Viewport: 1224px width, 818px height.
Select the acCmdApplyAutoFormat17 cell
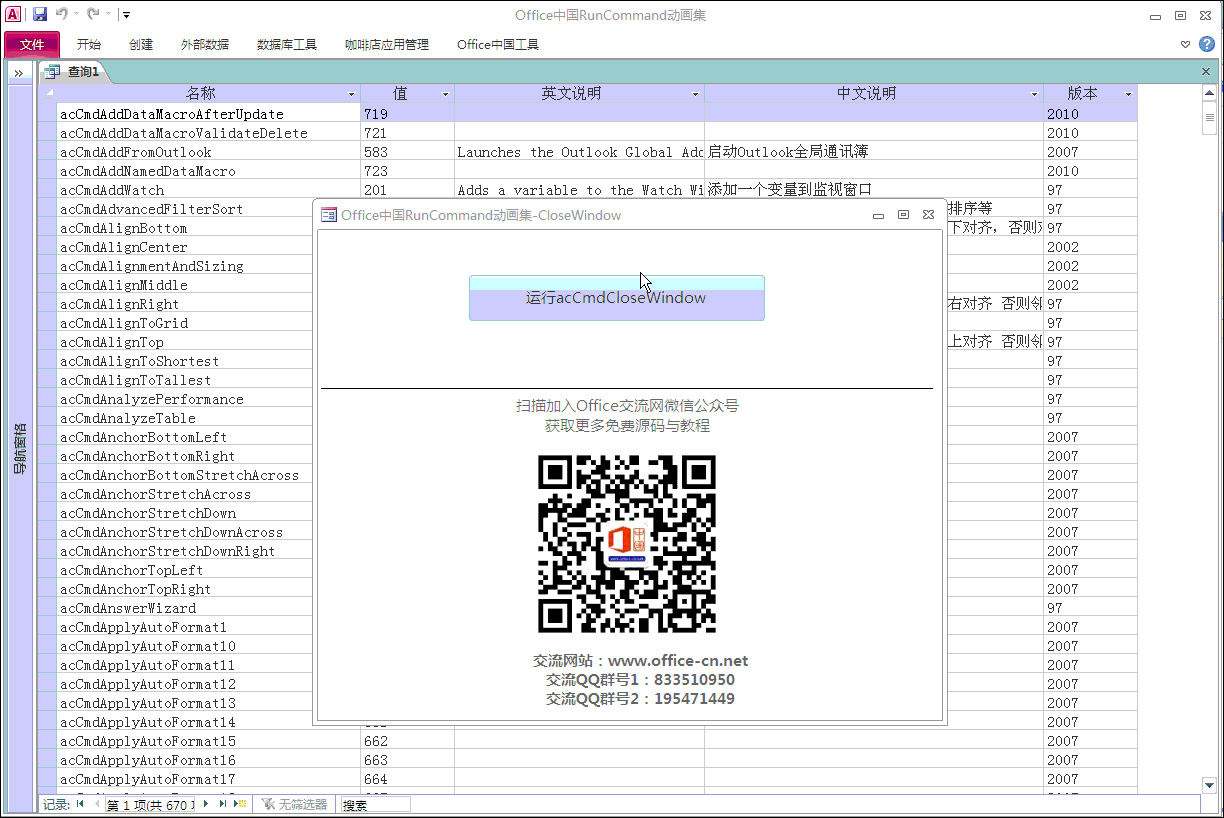208,779
